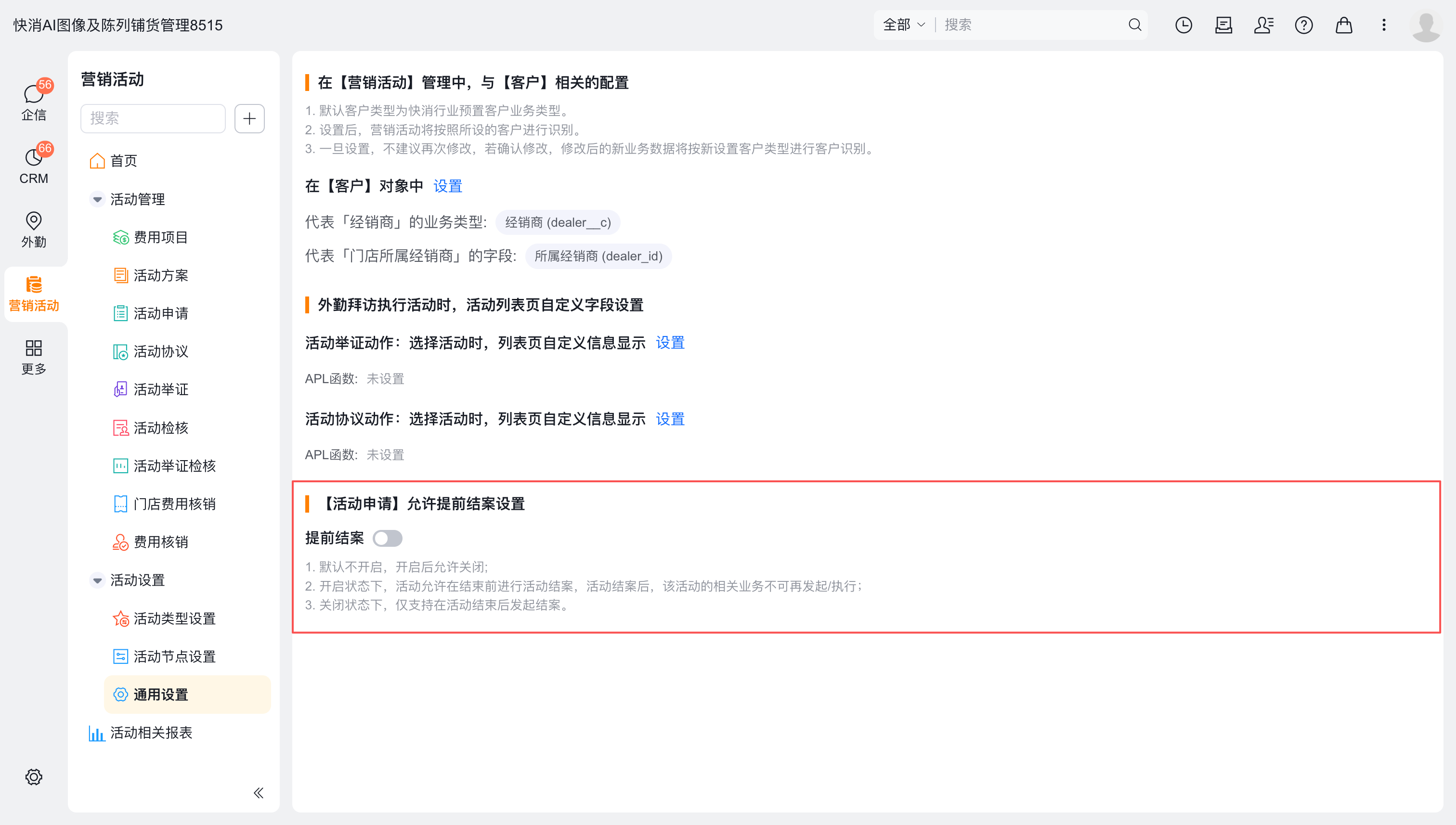
Task: Select the 营销活动 sidebar icon
Action: click(x=33, y=294)
